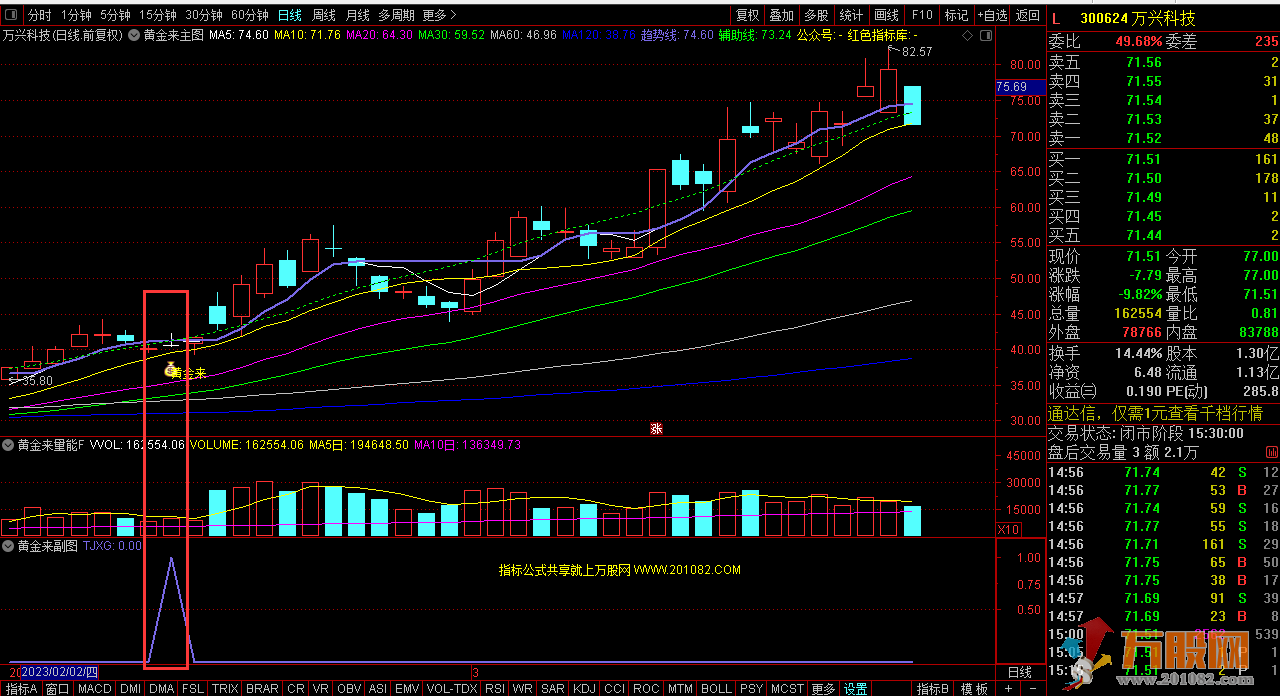Expand 黄金来量能F indicator dropdown arrow
The height and width of the screenshot is (696, 1280).
[9, 445]
